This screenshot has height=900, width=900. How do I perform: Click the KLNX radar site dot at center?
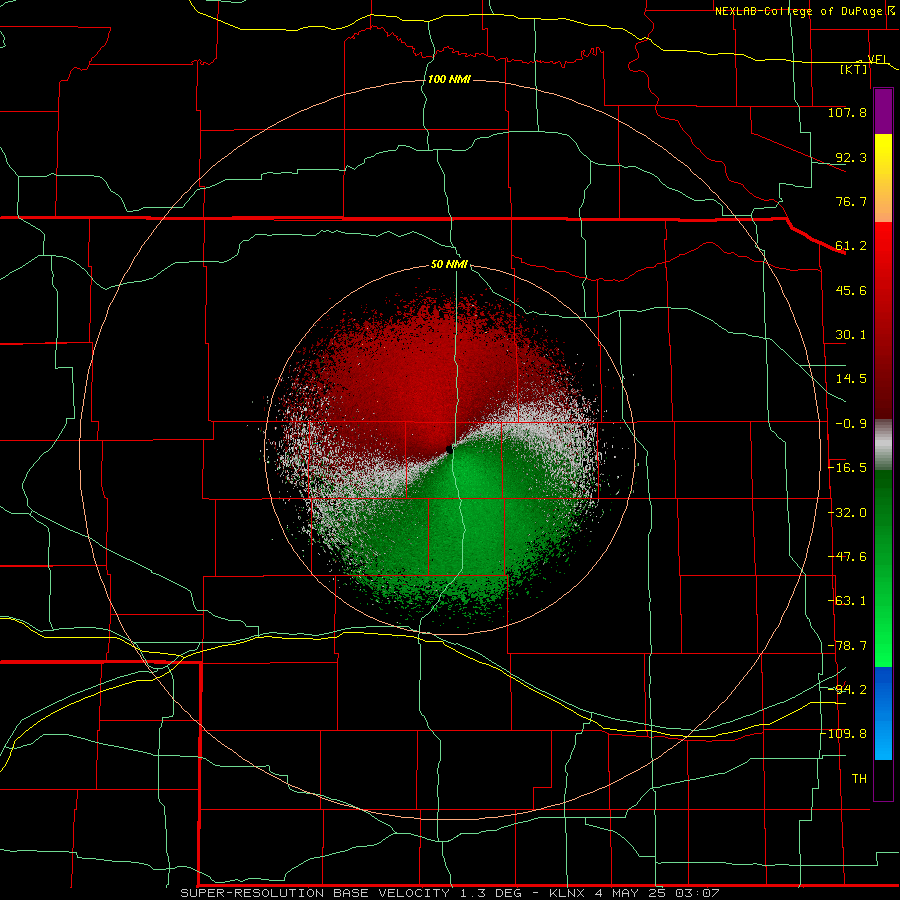[x=449, y=449]
